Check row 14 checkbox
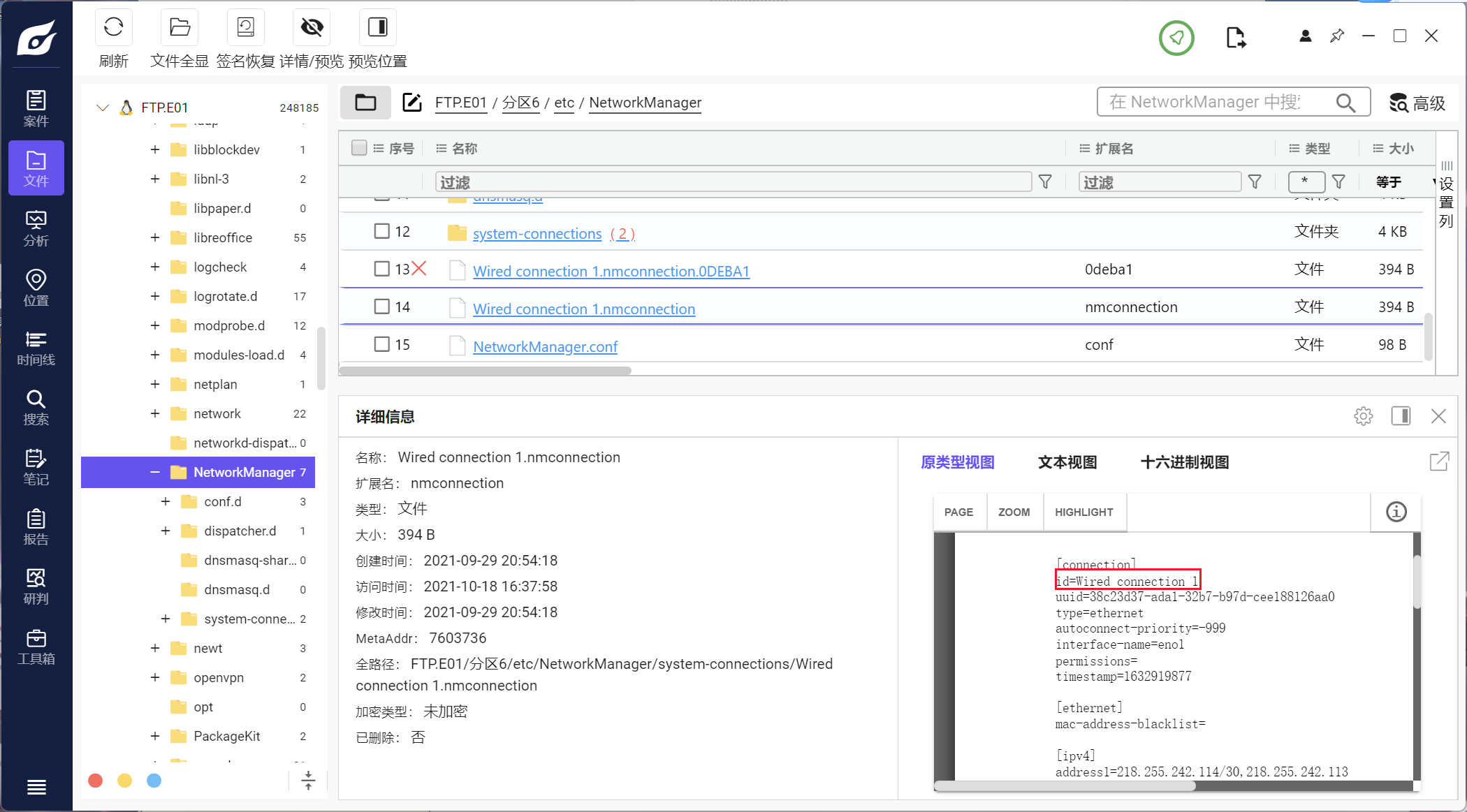1467x812 pixels. pos(381,307)
